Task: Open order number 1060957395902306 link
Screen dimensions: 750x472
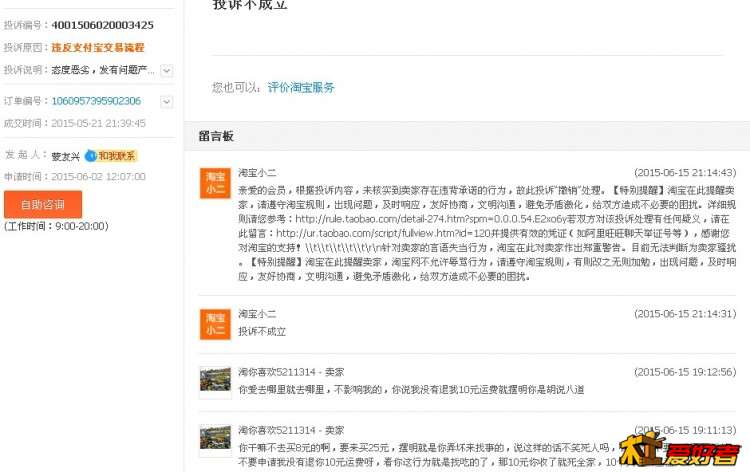Action: point(96,101)
